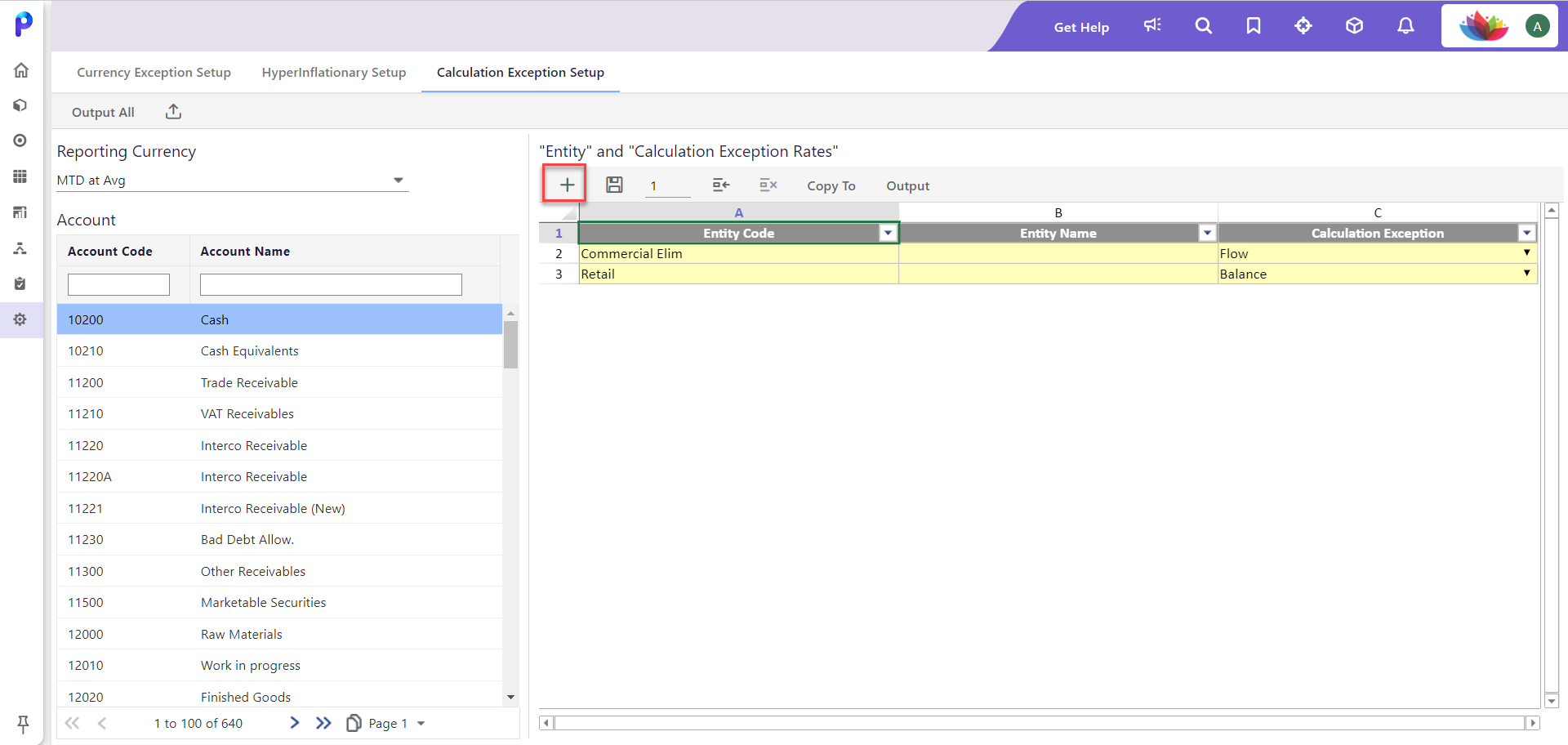Open the bookmark icon in header
1568x745 pixels.
1254,26
